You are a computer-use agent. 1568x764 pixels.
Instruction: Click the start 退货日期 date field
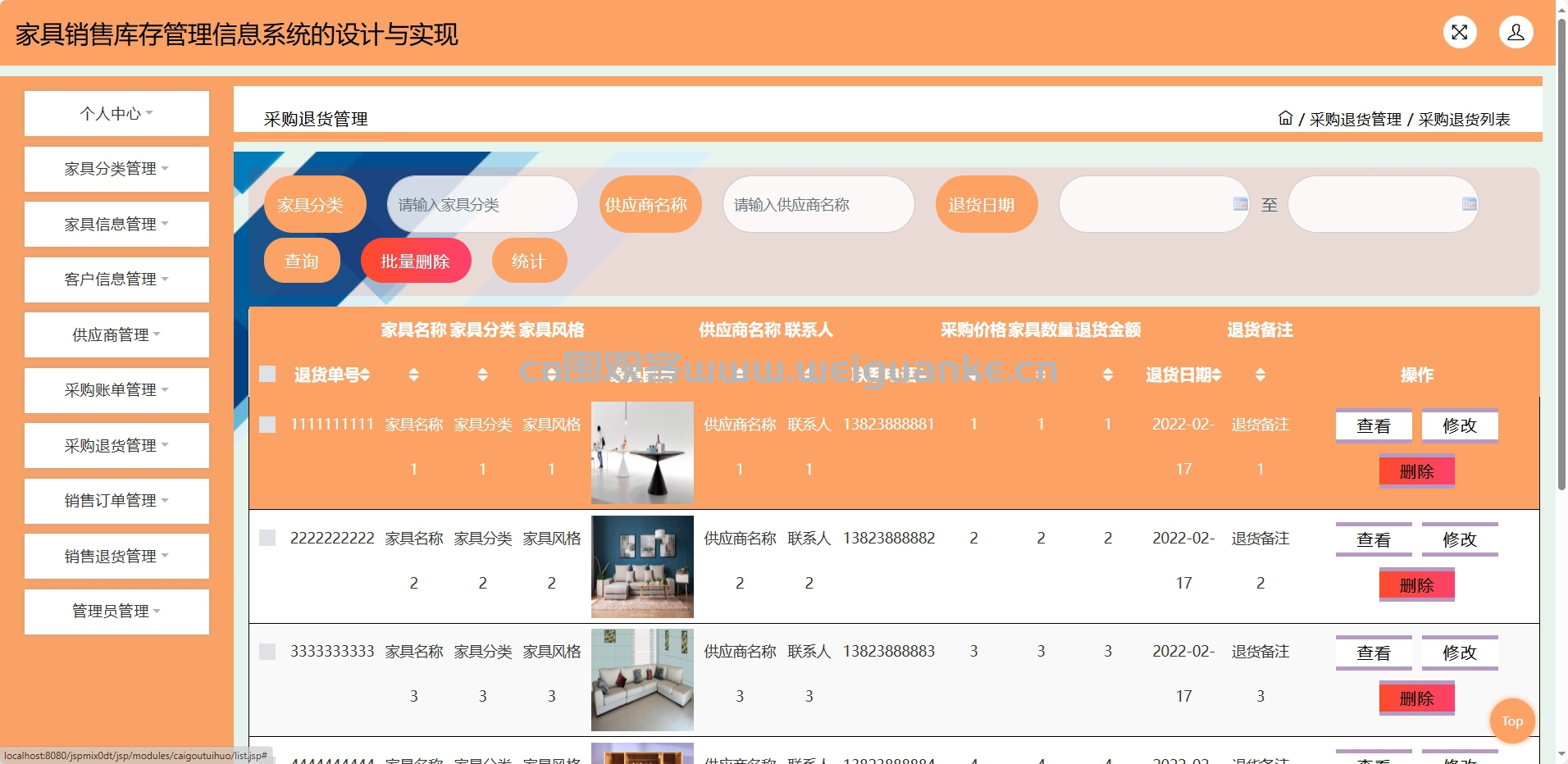[1154, 204]
